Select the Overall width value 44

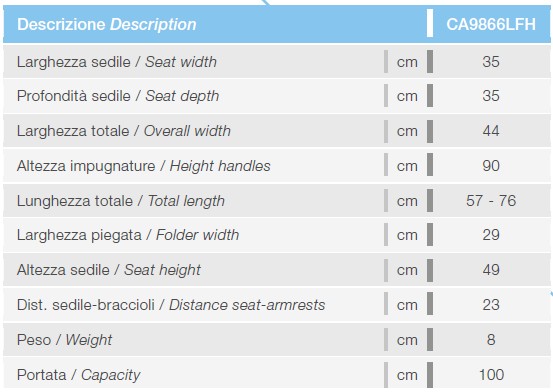tap(491, 131)
